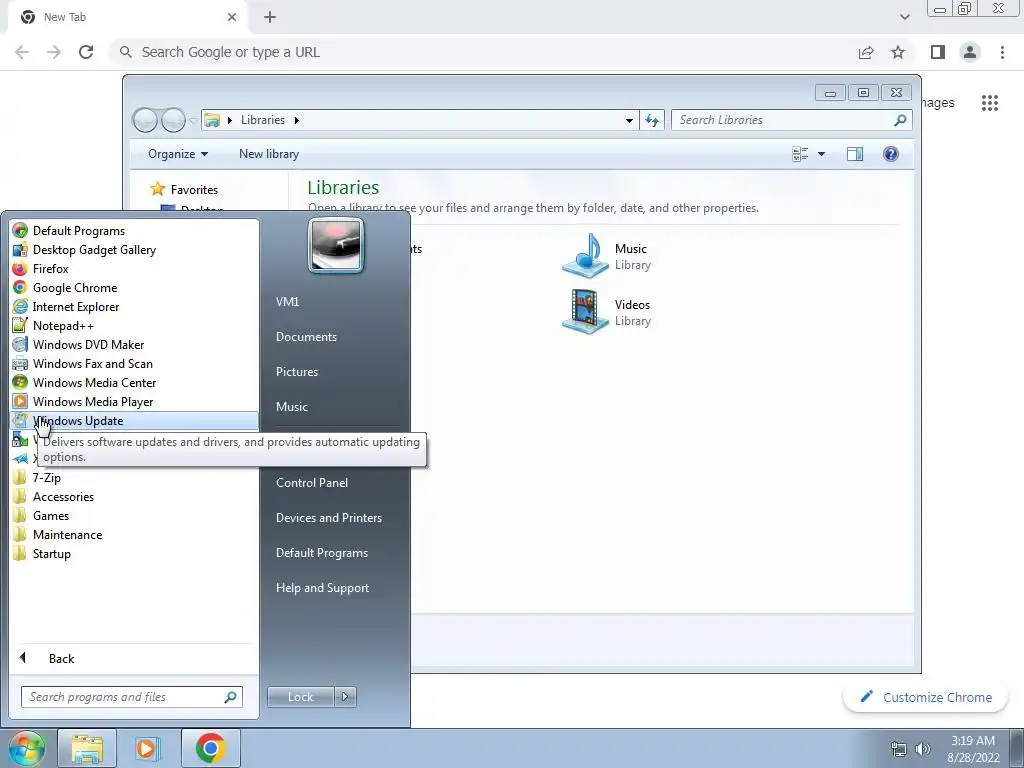The image size is (1024, 768).
Task: Switch to Chrome on the taskbar
Action: (210, 748)
